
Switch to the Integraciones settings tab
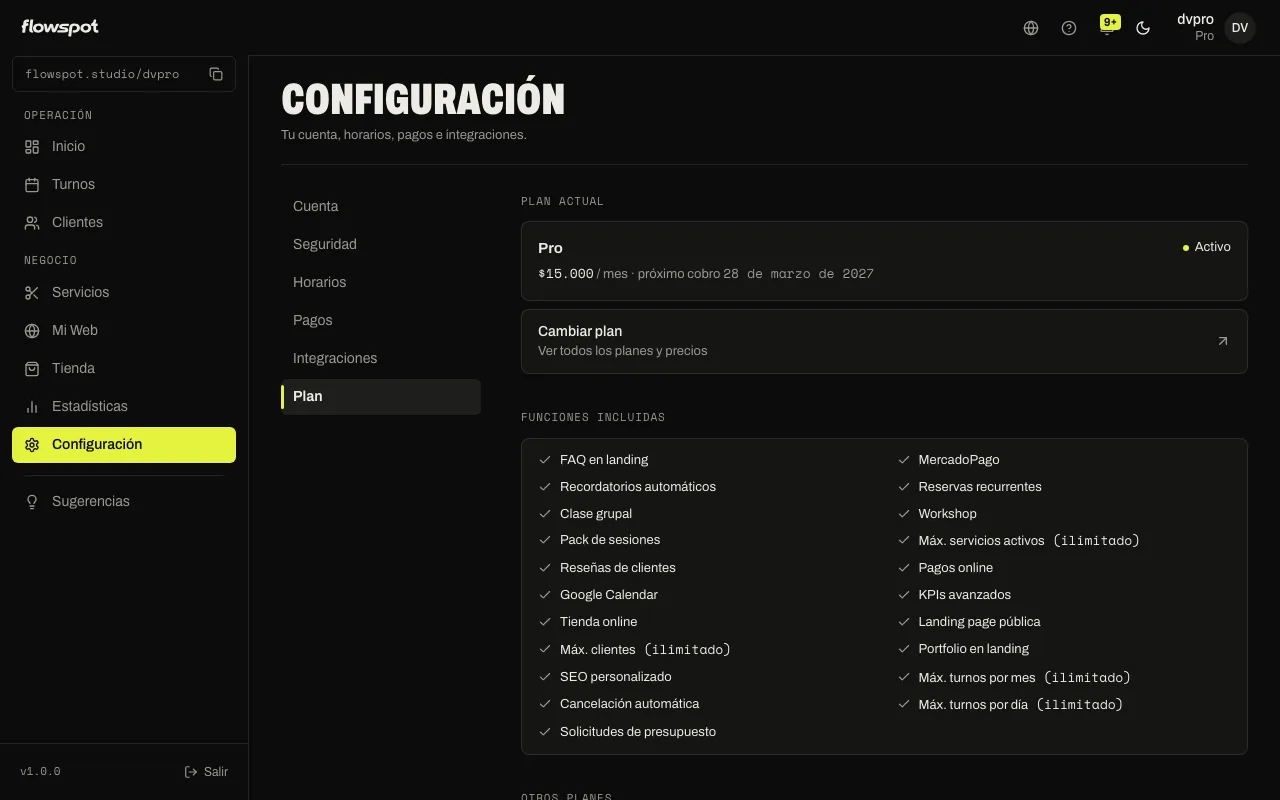pyautogui.click(x=381, y=358)
